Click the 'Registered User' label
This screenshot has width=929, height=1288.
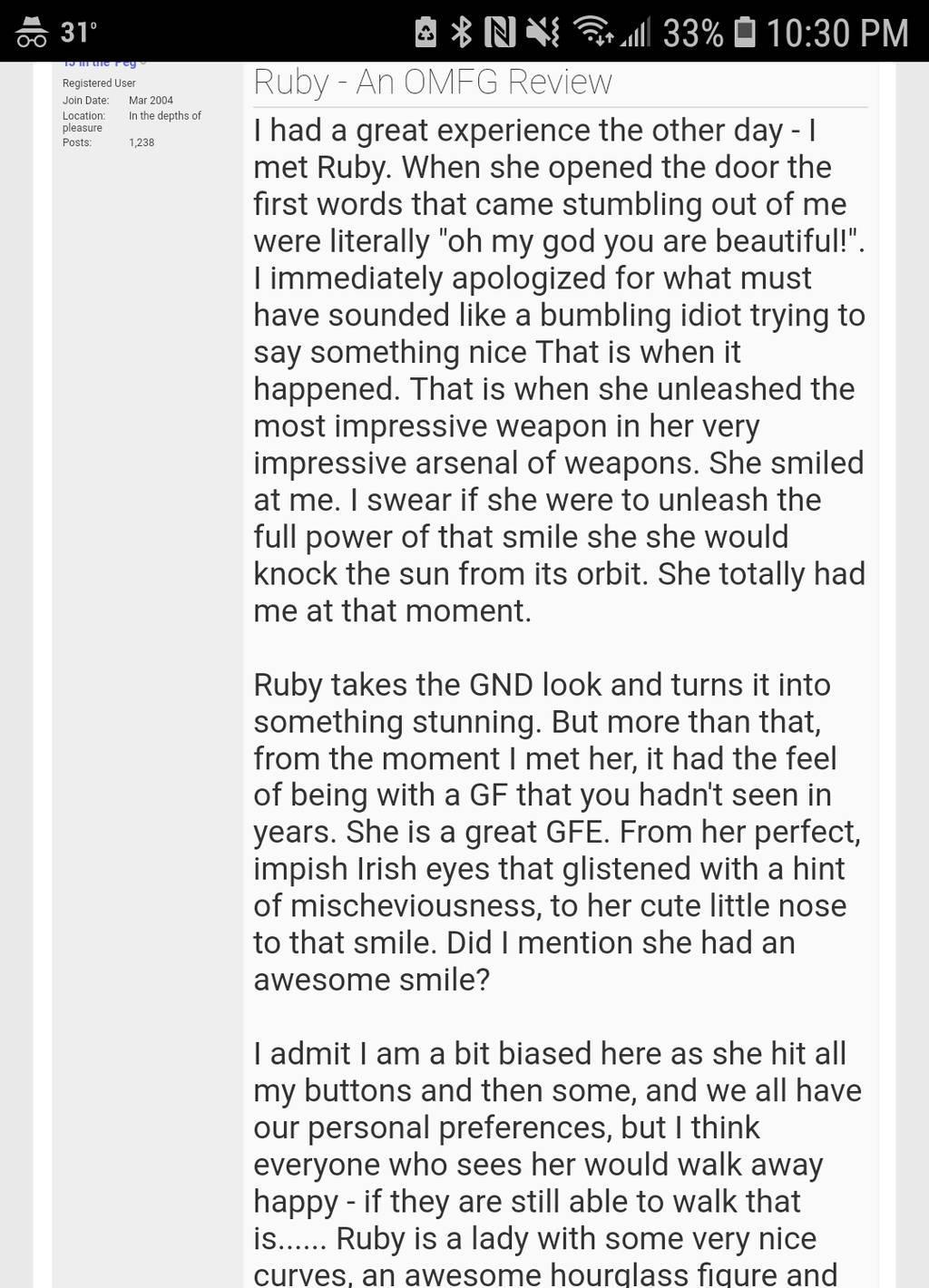tap(99, 83)
